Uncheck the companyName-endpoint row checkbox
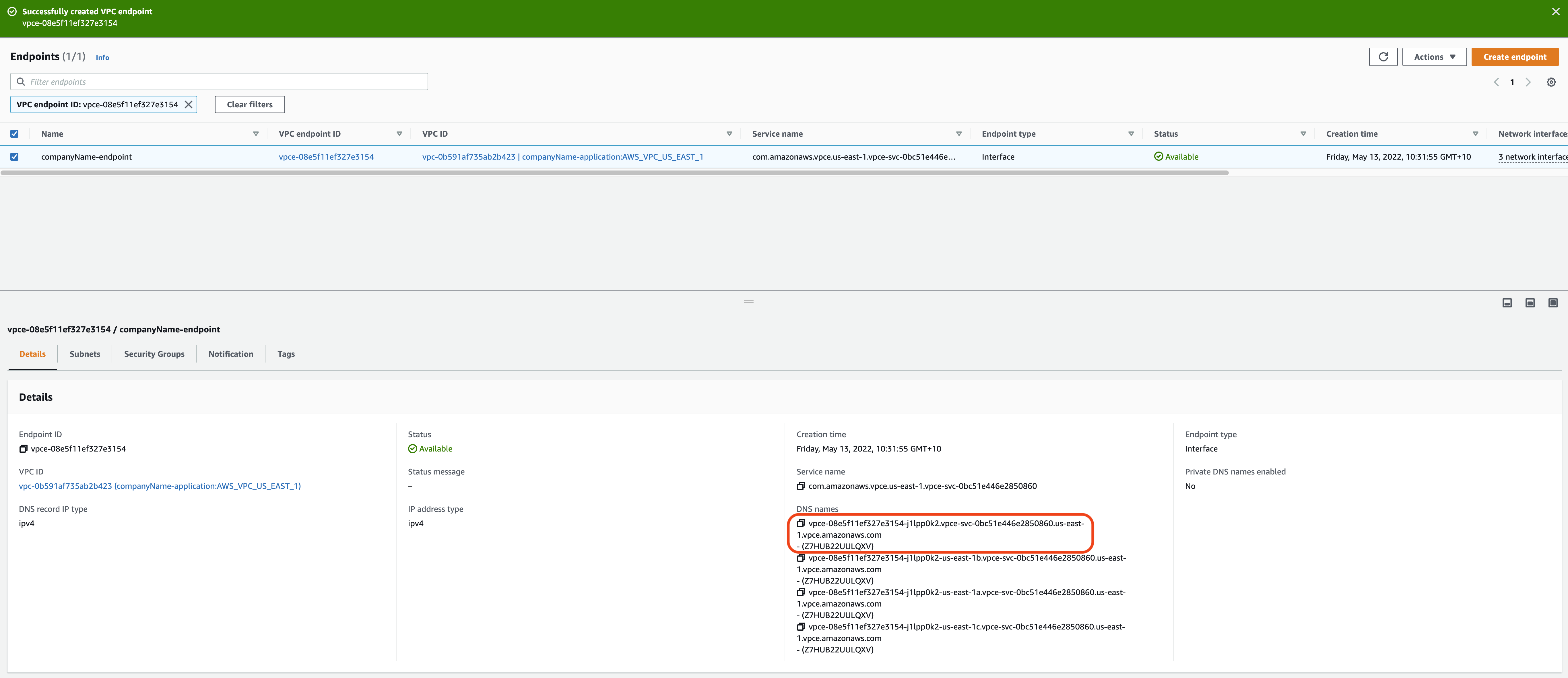 pos(15,156)
